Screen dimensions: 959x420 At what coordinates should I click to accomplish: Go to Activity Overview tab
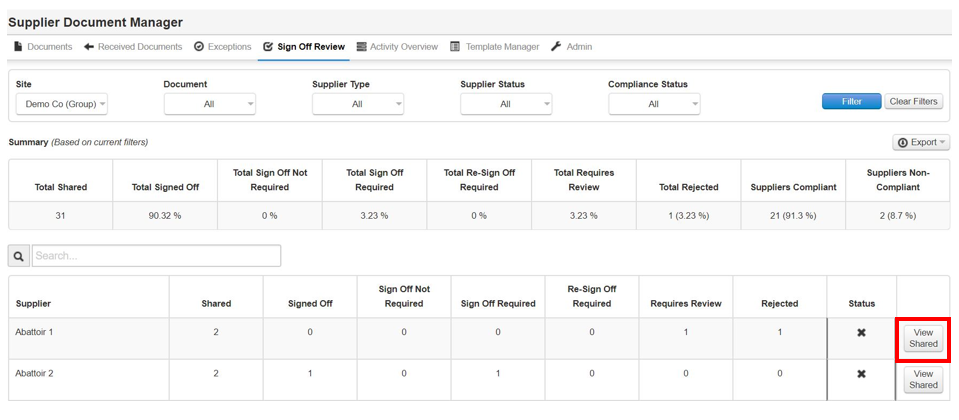pos(397,46)
